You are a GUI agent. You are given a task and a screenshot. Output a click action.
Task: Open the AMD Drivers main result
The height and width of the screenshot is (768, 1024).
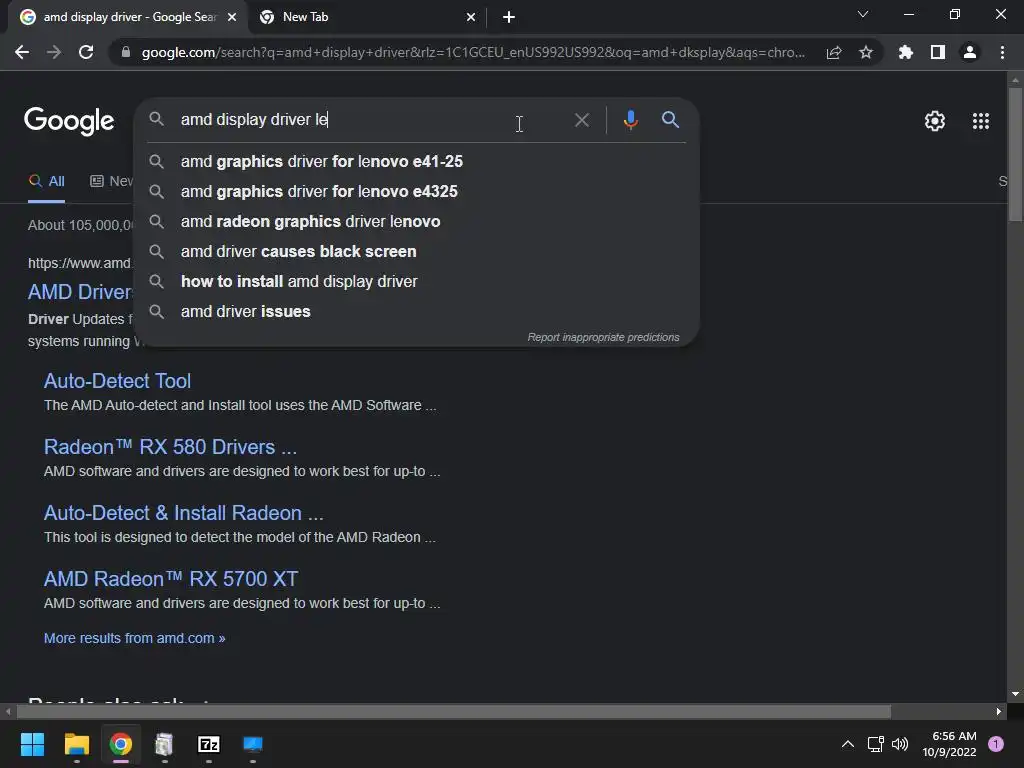pos(80,292)
